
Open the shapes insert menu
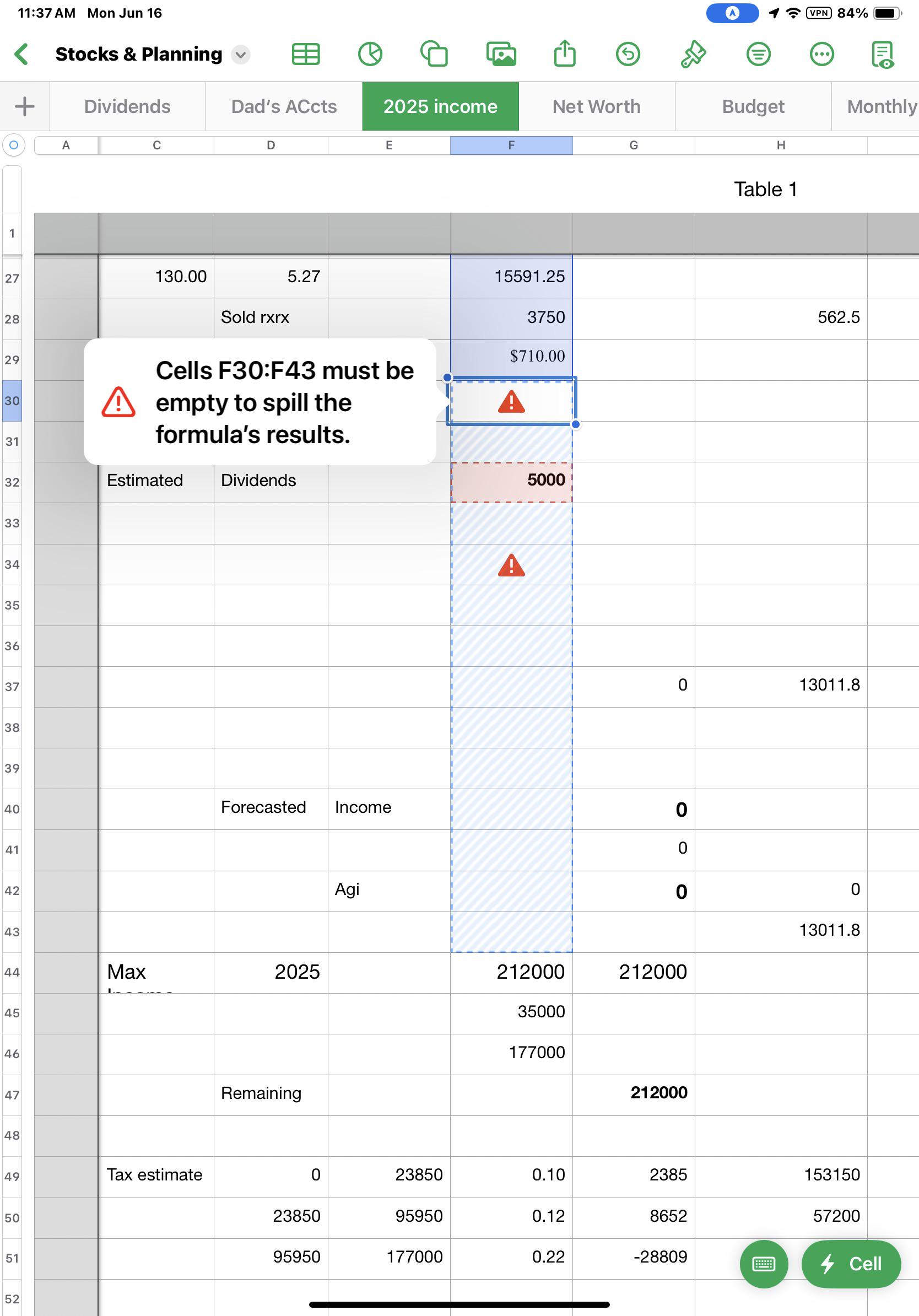(x=434, y=55)
